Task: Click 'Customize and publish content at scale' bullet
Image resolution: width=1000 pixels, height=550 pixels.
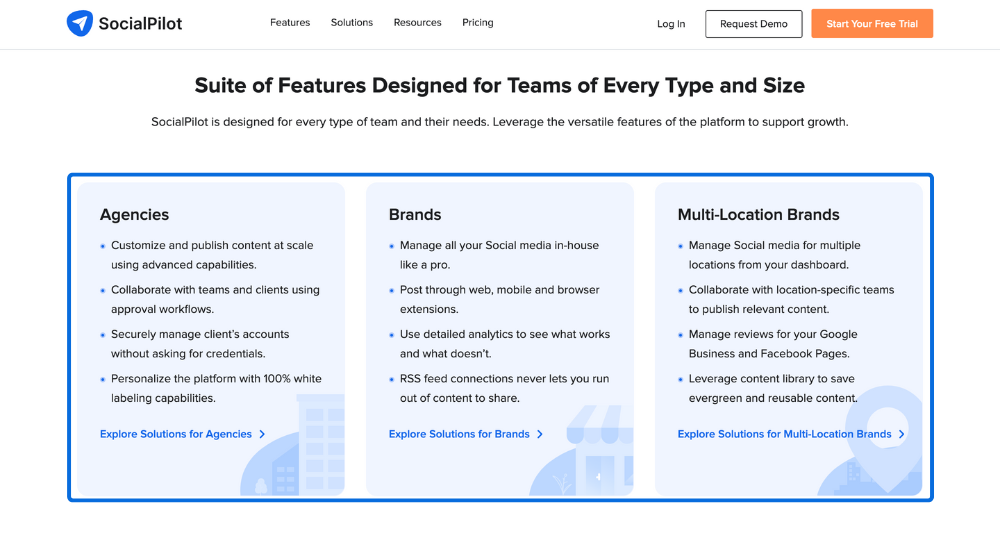Action: [212, 255]
